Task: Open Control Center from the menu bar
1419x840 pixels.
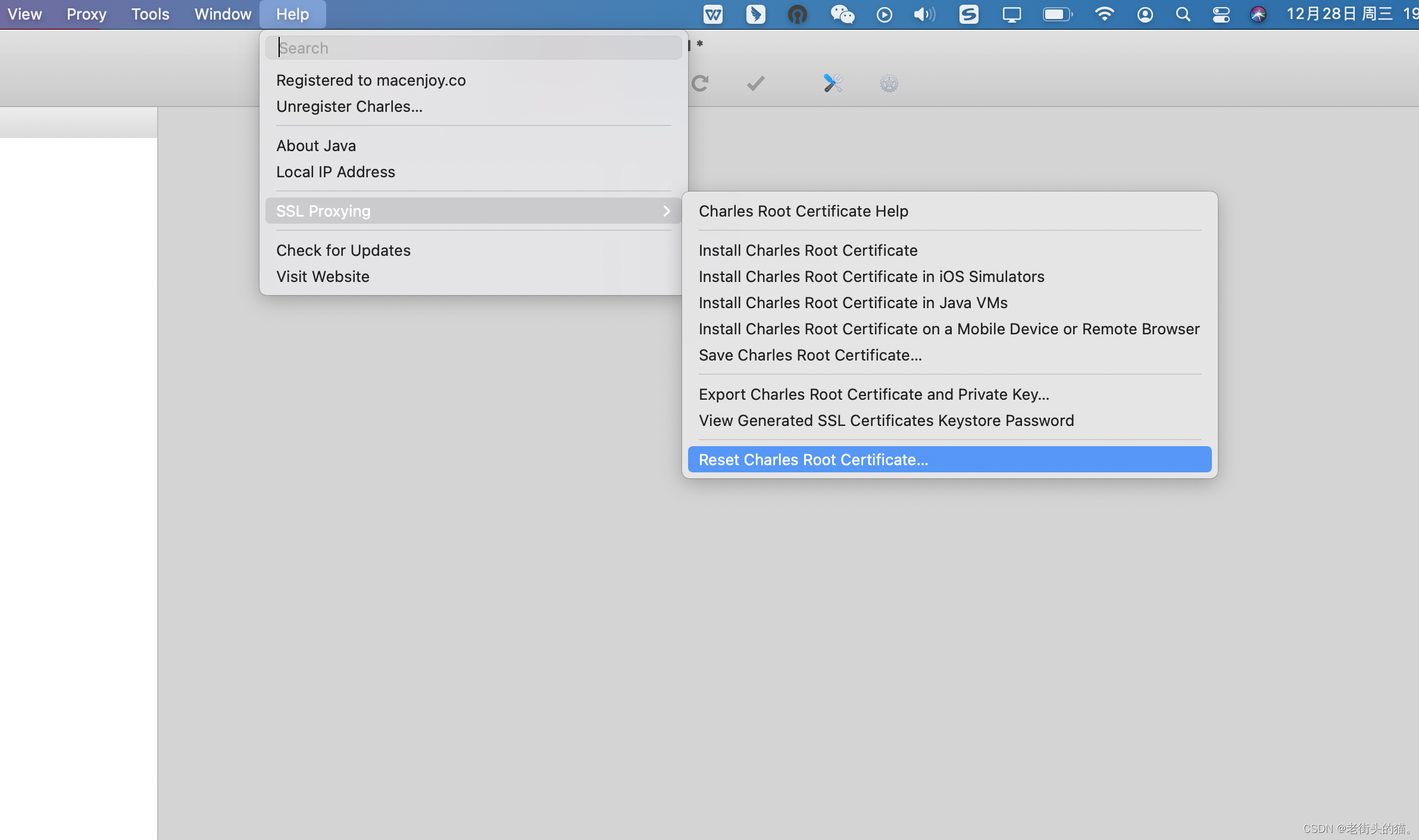Action: point(1221,14)
